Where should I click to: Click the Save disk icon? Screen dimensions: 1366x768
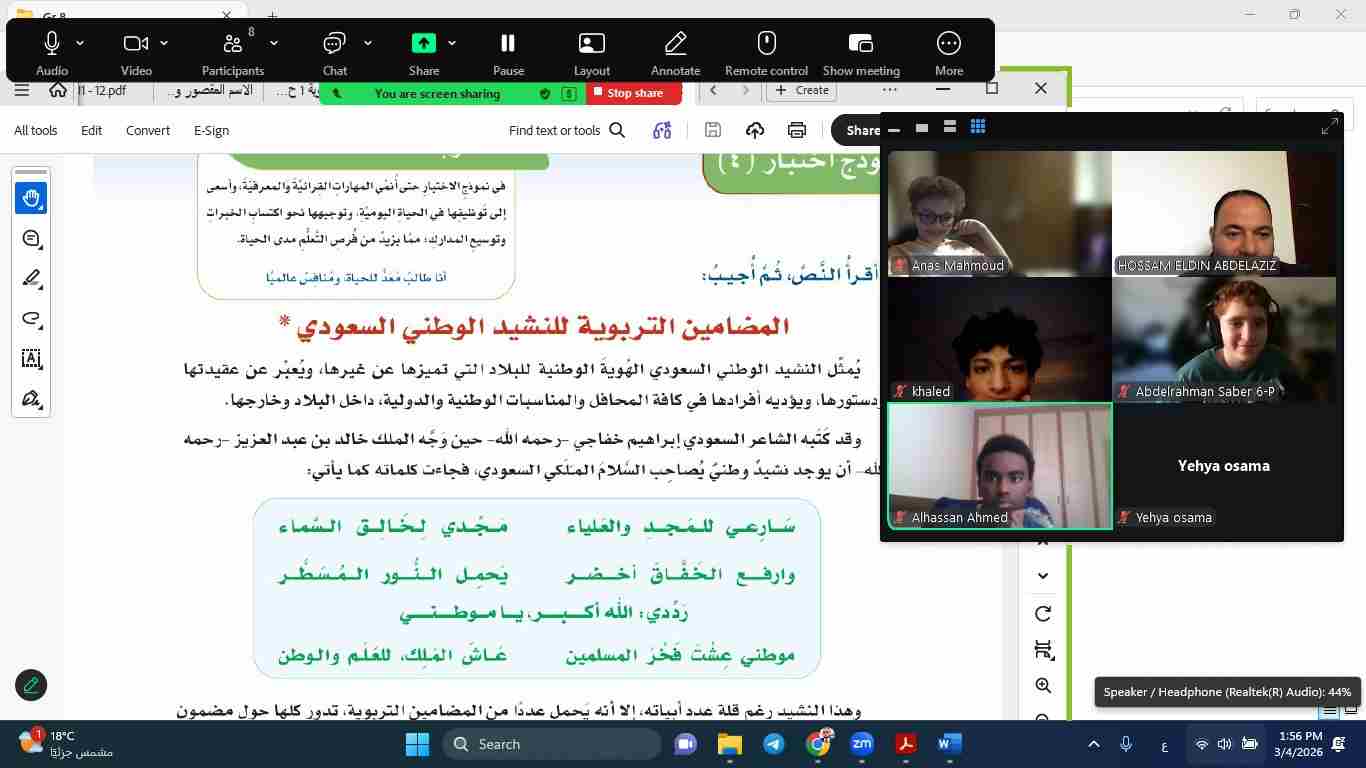click(x=713, y=130)
